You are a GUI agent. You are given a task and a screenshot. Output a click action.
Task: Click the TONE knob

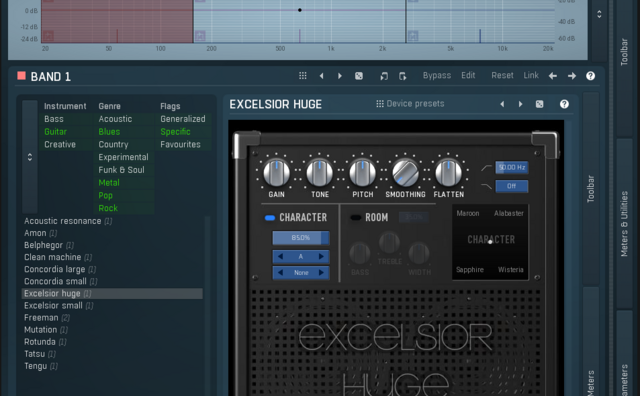[320, 173]
